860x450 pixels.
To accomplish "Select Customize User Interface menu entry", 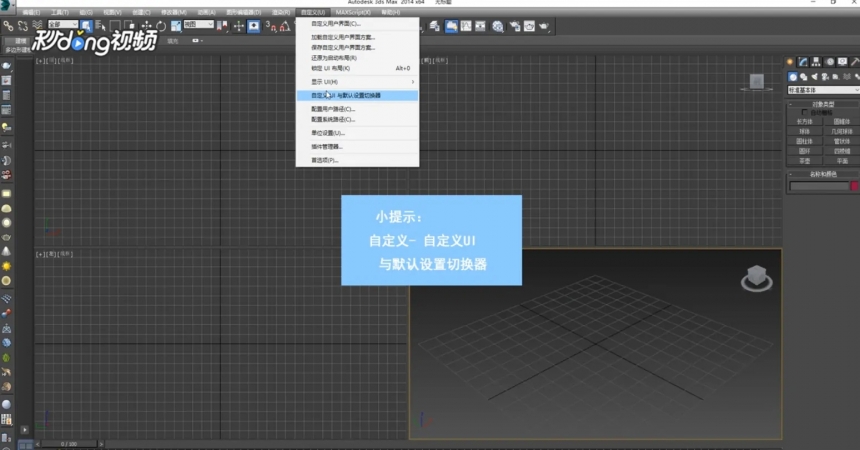I will pyautogui.click(x=357, y=24).
